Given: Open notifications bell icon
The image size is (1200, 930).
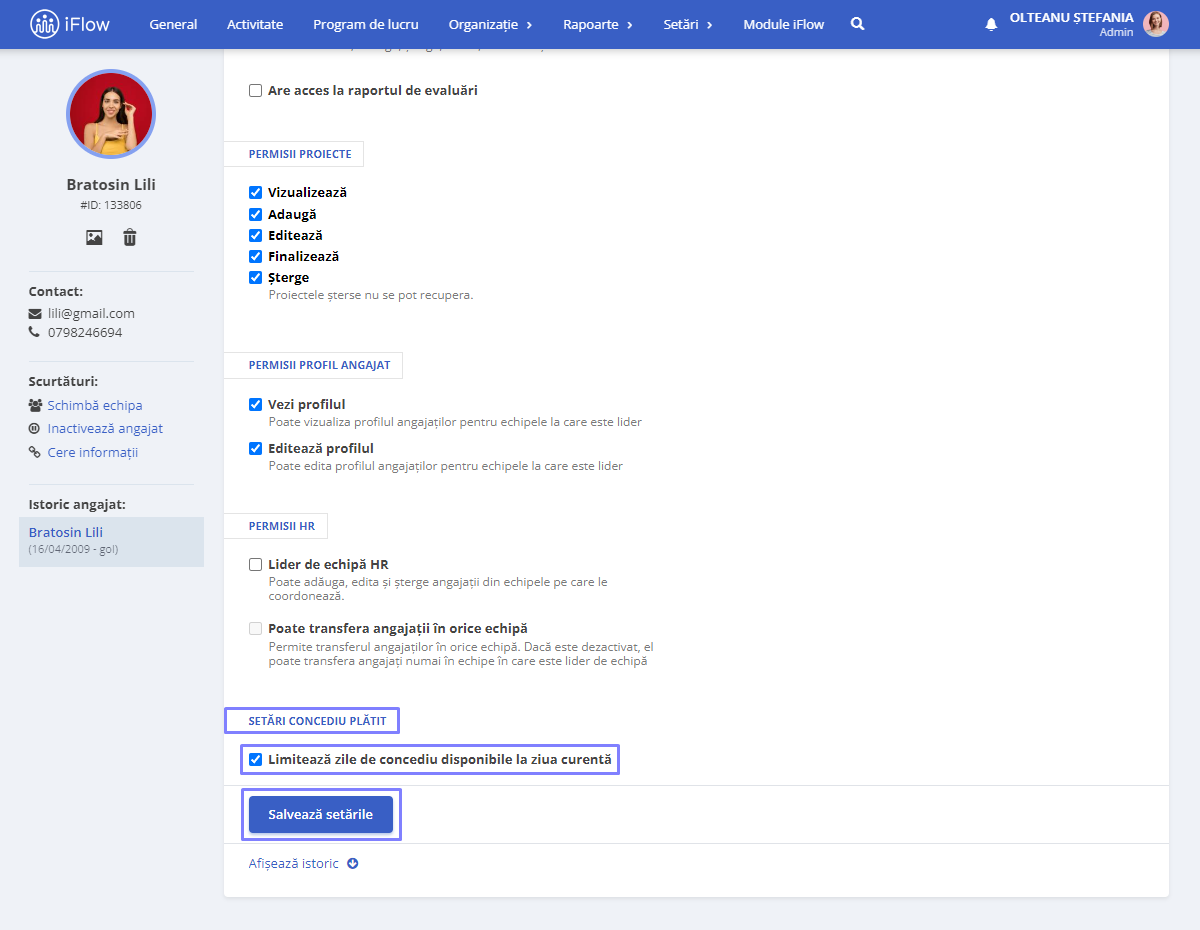Looking at the screenshot, I should click(991, 24).
